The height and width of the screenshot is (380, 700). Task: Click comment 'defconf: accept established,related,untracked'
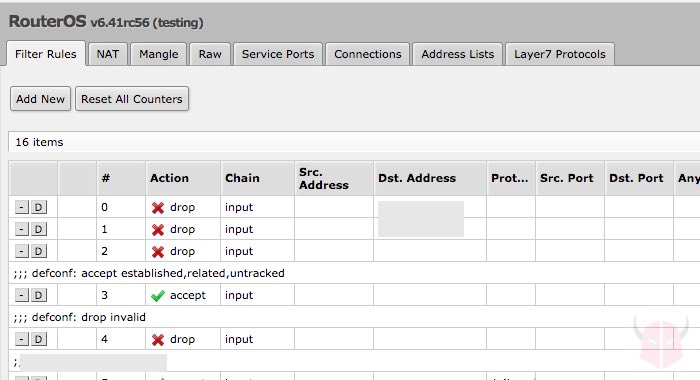click(158, 273)
